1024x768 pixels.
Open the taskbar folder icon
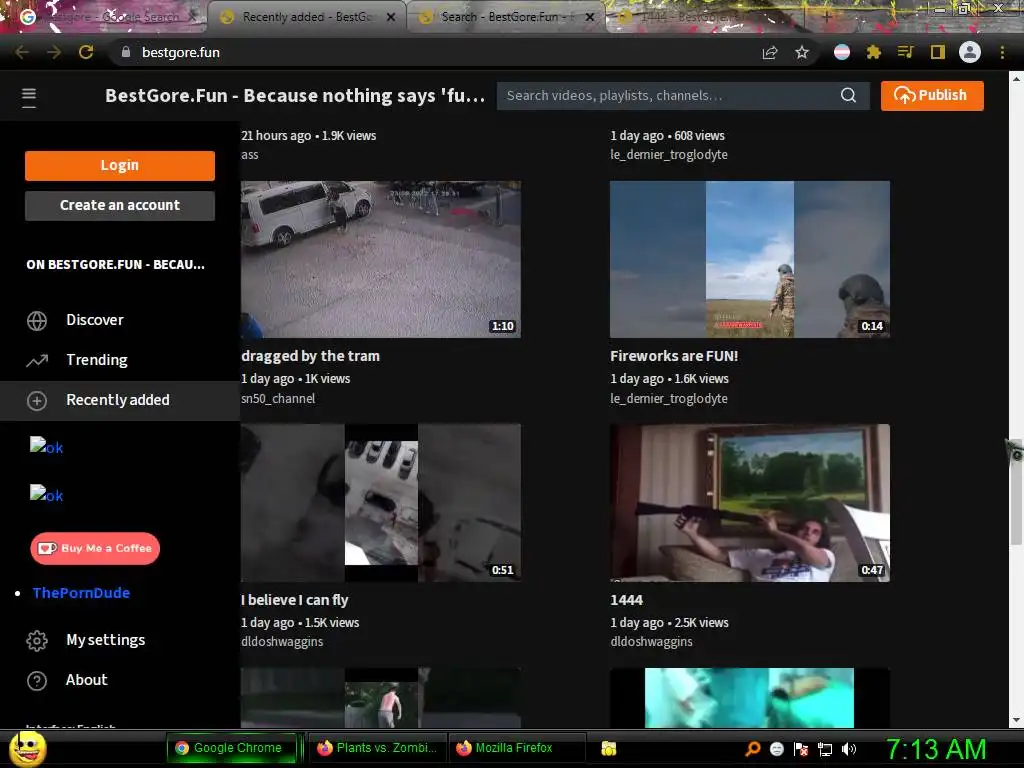609,748
